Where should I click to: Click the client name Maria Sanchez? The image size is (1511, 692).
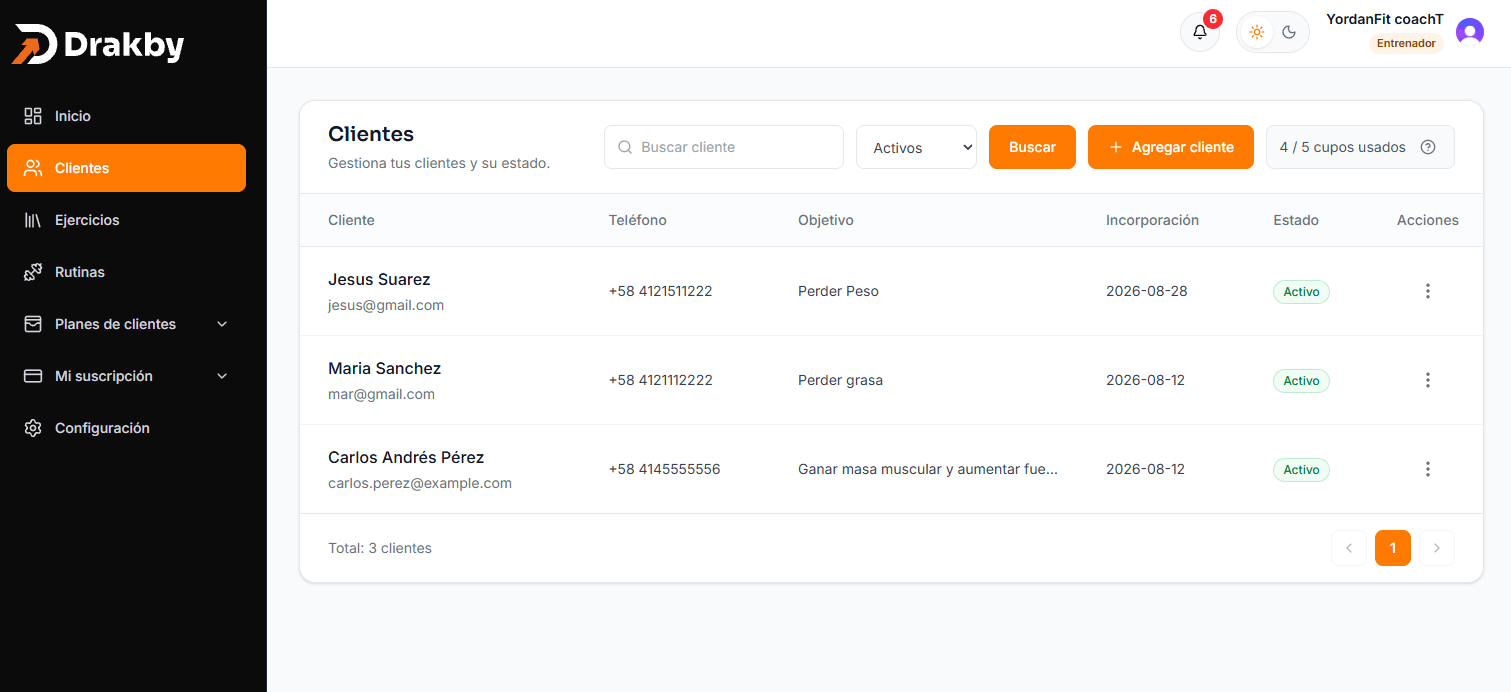click(x=384, y=368)
